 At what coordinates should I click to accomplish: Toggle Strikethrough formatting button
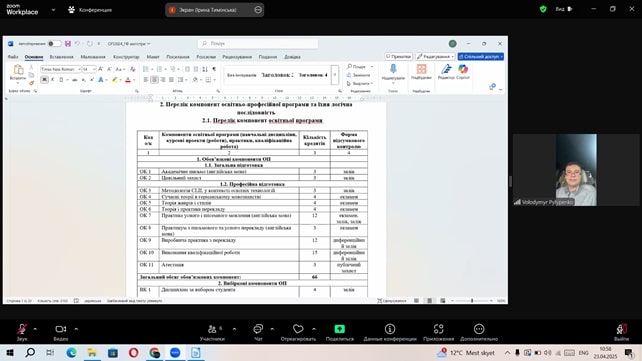(75, 80)
